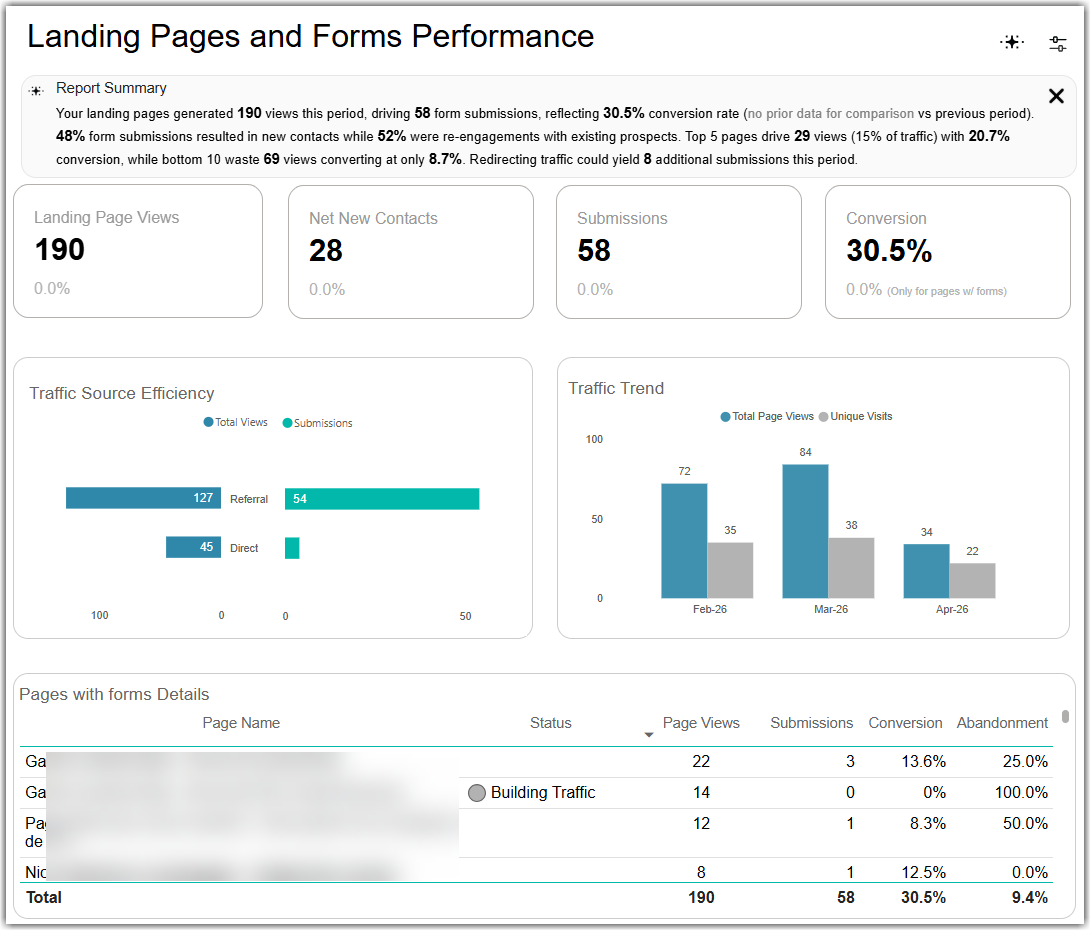The width and height of the screenshot is (1091, 931).
Task: Open the filter settings sliders icon
Action: 1058,43
